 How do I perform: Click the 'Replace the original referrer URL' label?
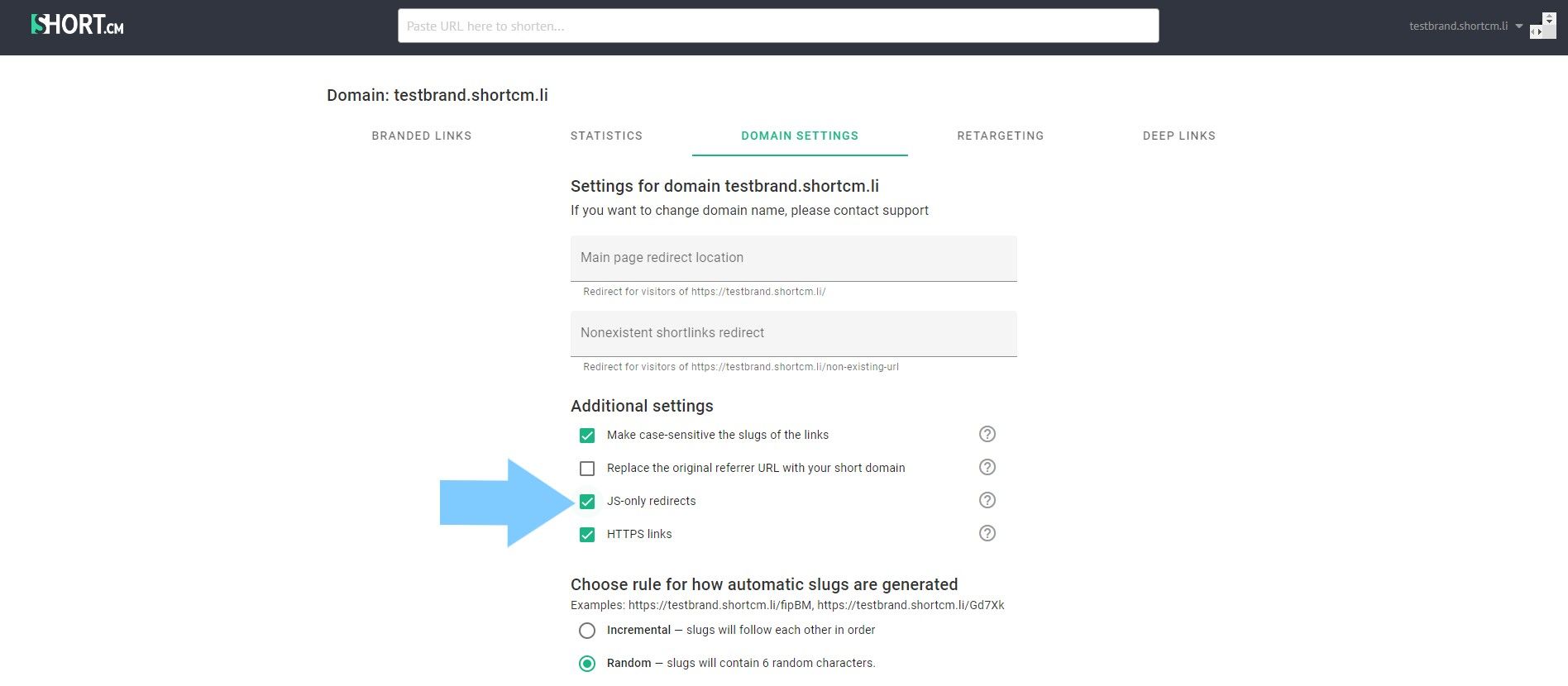(756, 468)
